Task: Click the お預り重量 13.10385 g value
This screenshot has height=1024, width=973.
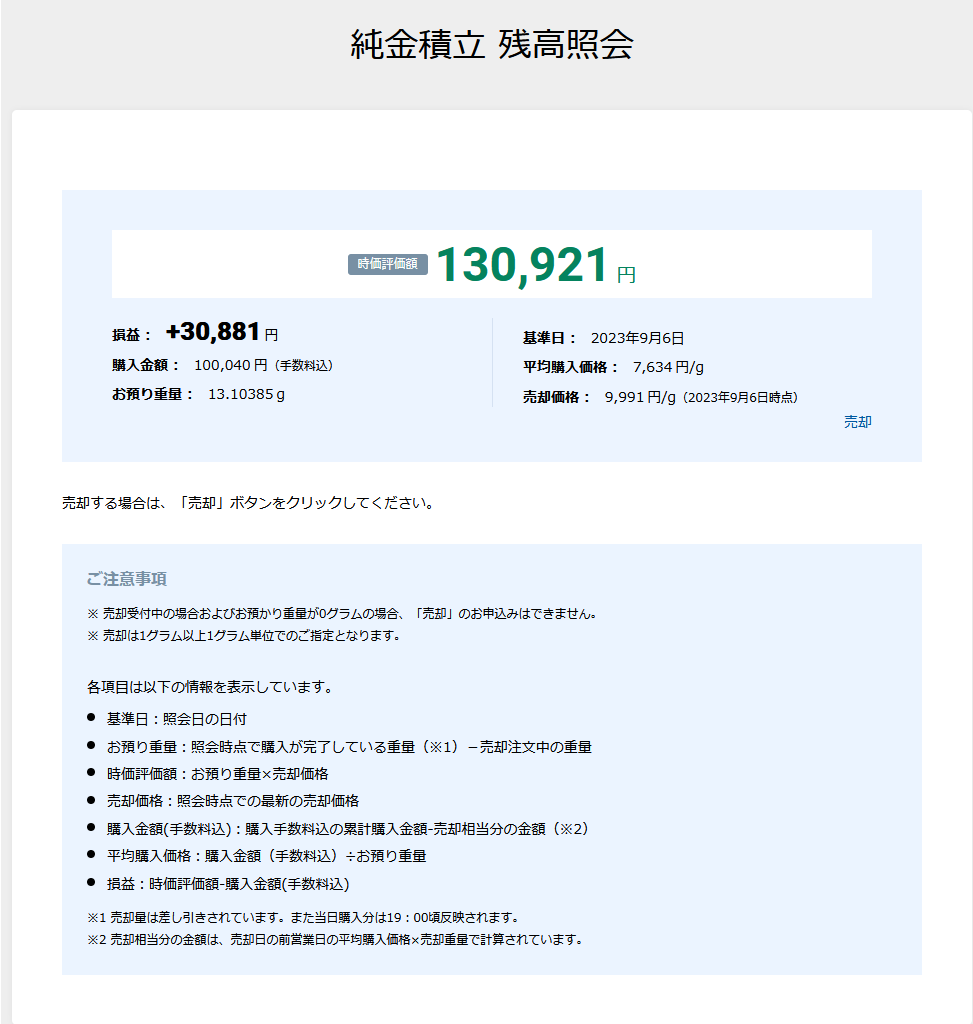Action: click(x=246, y=394)
